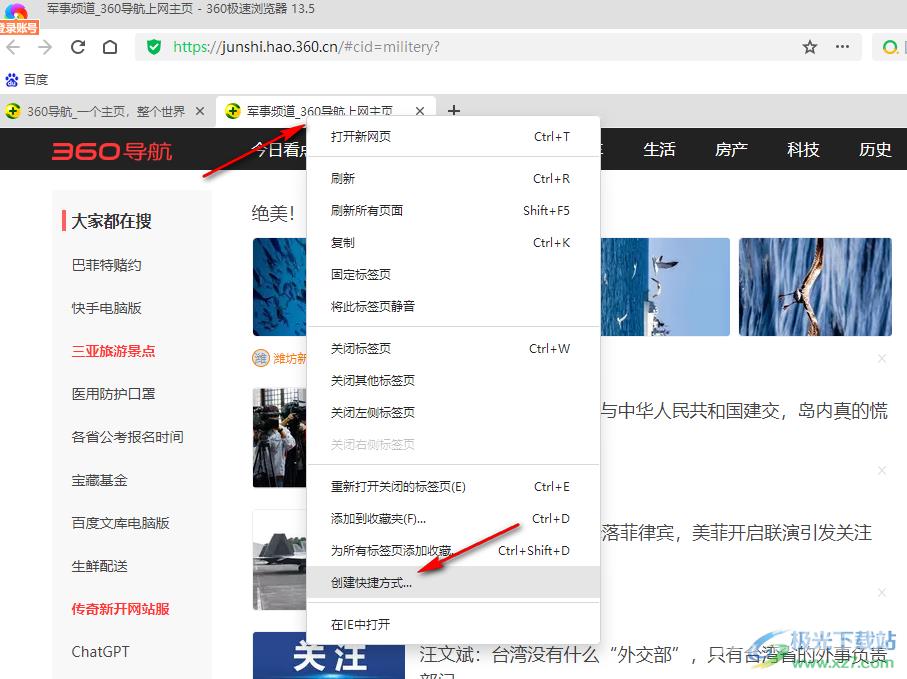
Task: Open the fighter jet news thumbnail
Action: (x=280, y=560)
